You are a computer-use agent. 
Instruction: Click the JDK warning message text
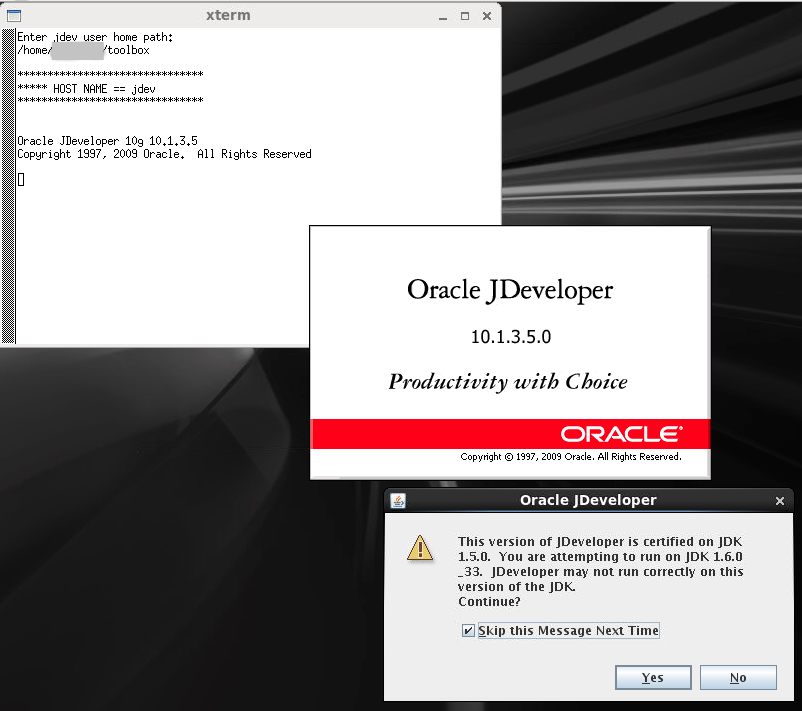600,564
